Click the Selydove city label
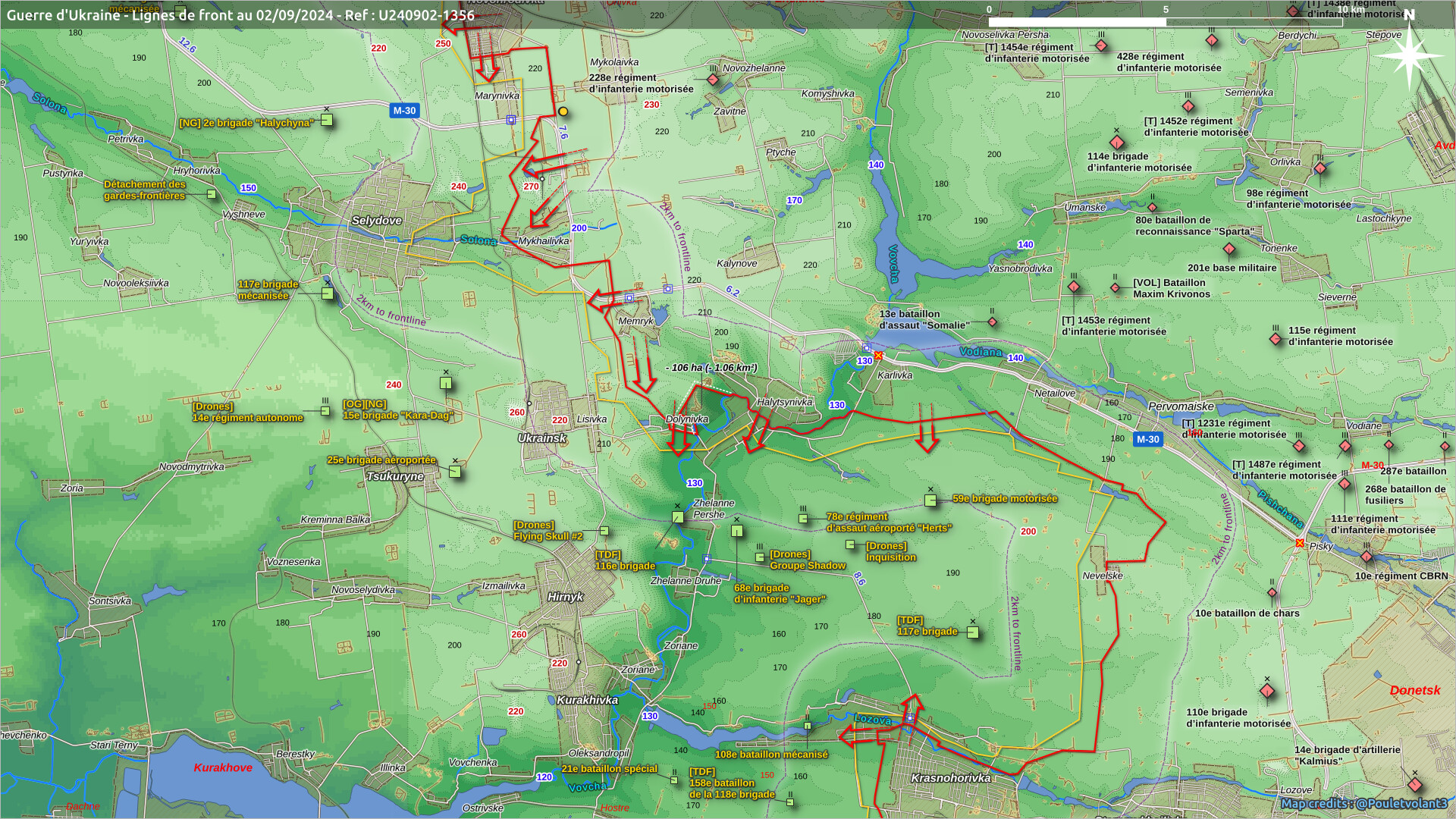 click(376, 221)
